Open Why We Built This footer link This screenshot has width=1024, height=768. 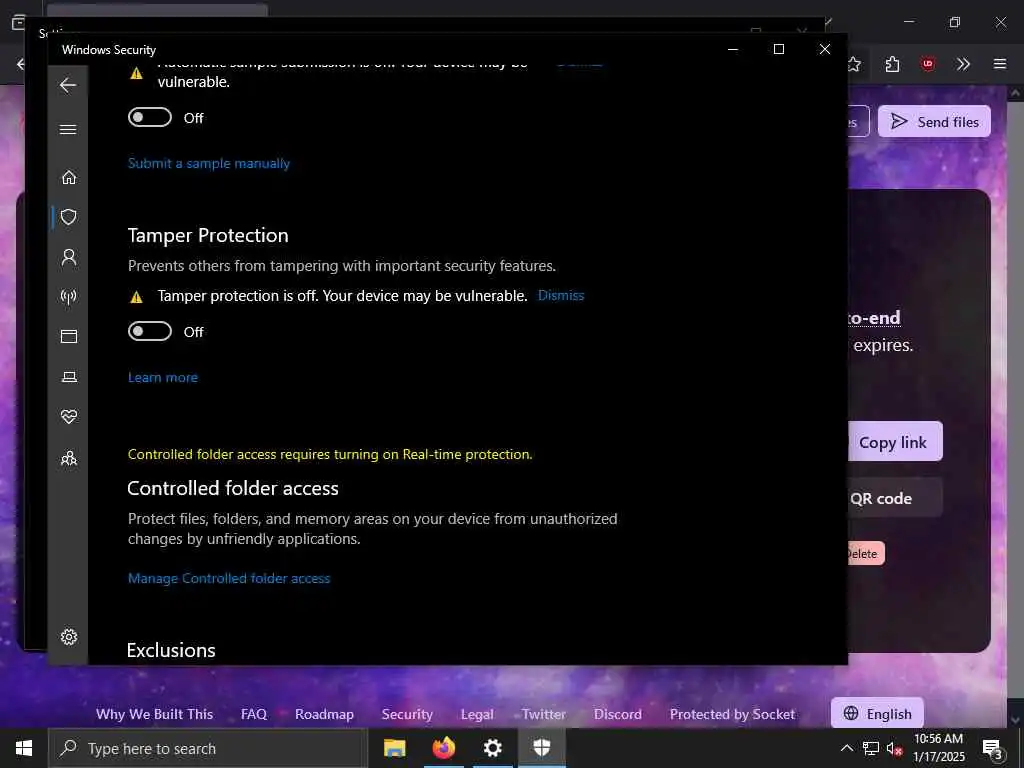155,714
